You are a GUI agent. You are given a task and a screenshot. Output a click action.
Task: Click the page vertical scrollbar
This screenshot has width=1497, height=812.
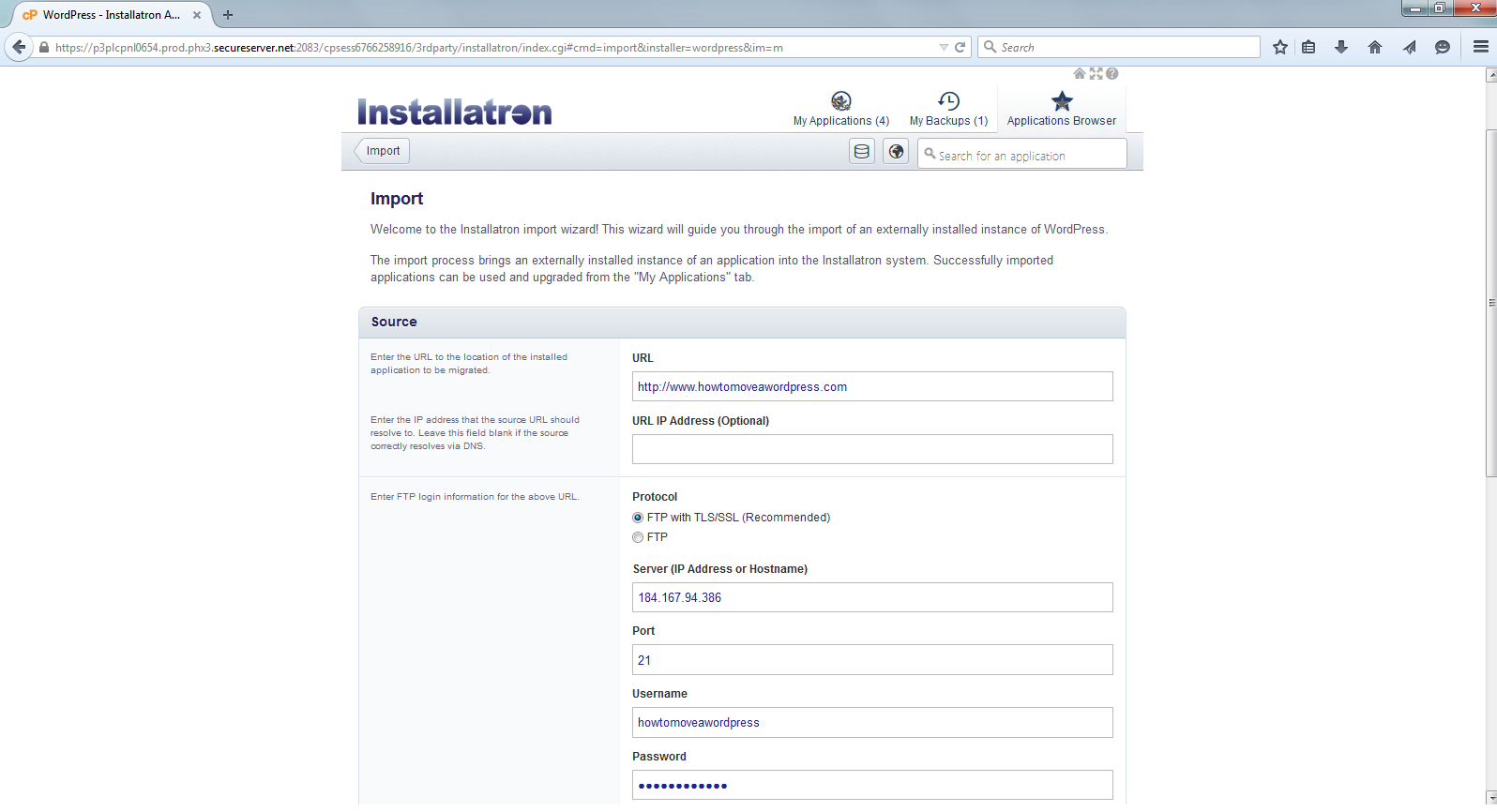click(1491, 303)
